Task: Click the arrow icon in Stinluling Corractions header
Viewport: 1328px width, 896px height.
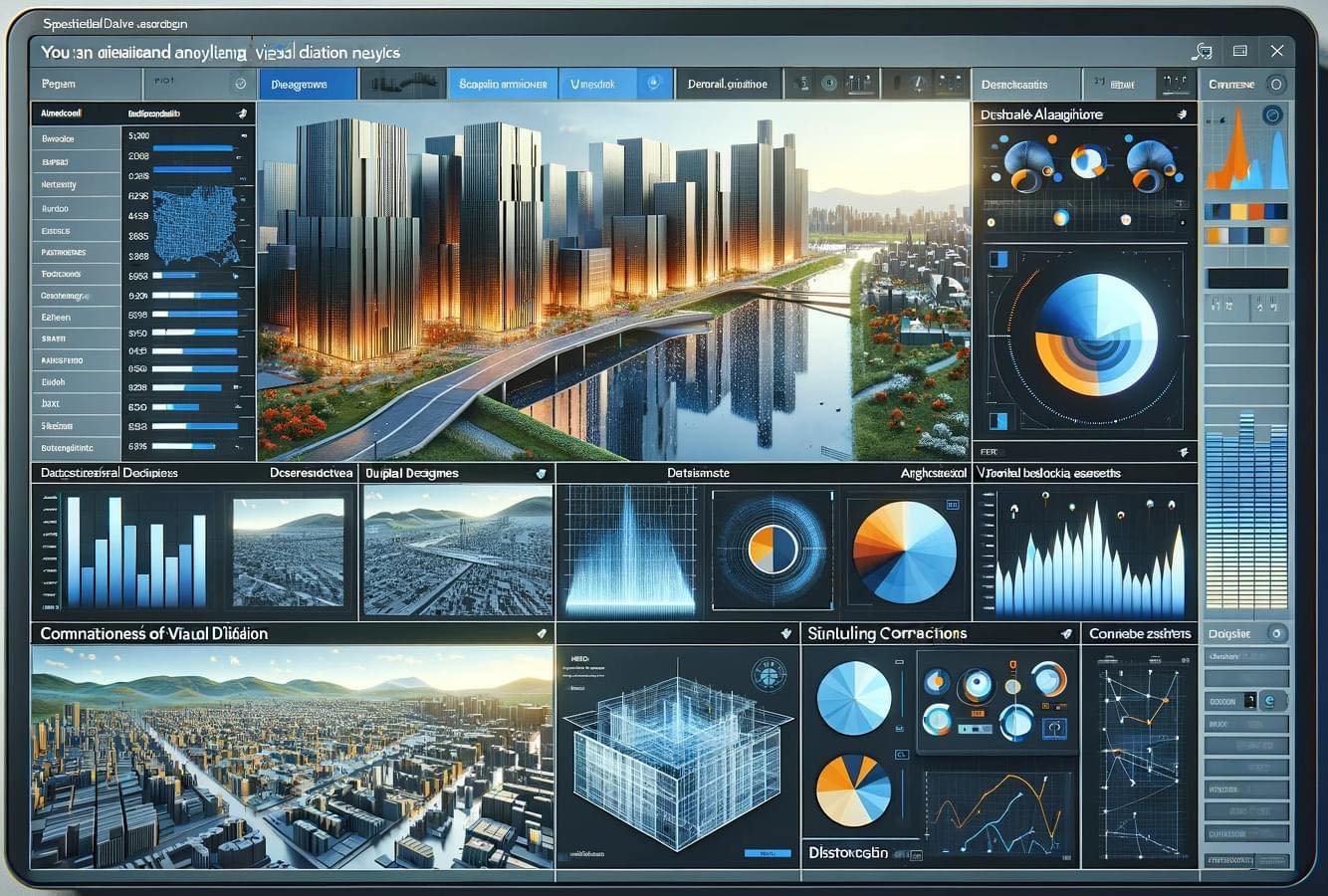Action: [x=1066, y=633]
